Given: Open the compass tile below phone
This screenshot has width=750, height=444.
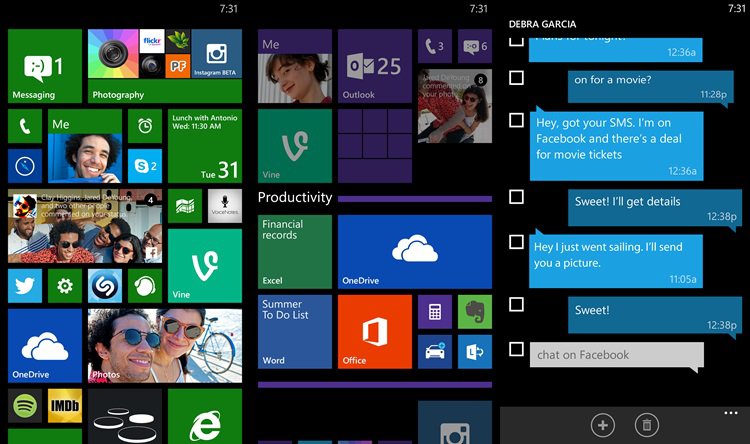Looking at the screenshot, I should click(25, 166).
